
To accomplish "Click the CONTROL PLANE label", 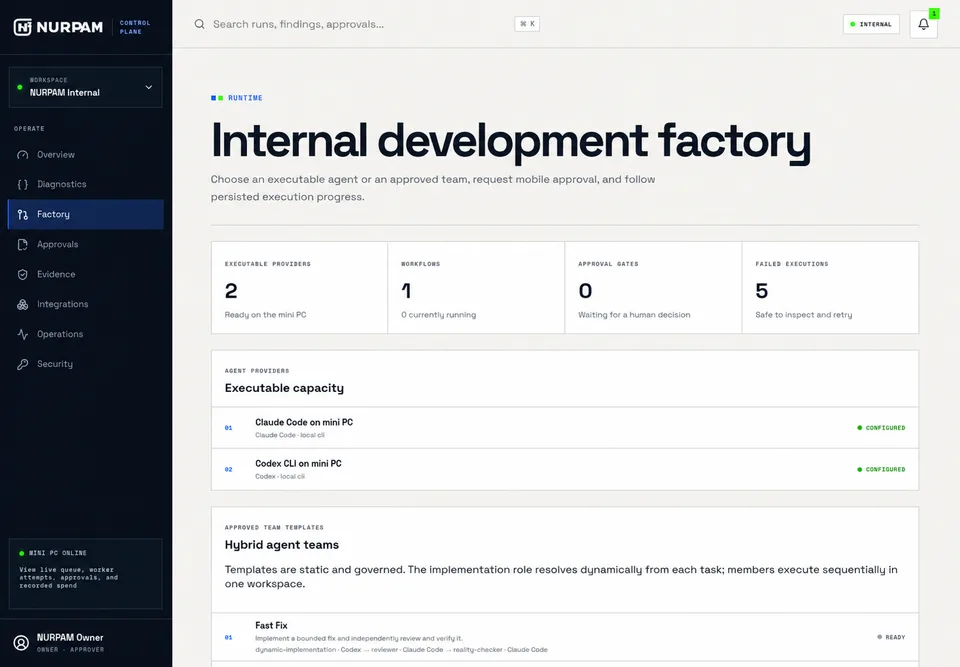I will (x=135, y=27).
